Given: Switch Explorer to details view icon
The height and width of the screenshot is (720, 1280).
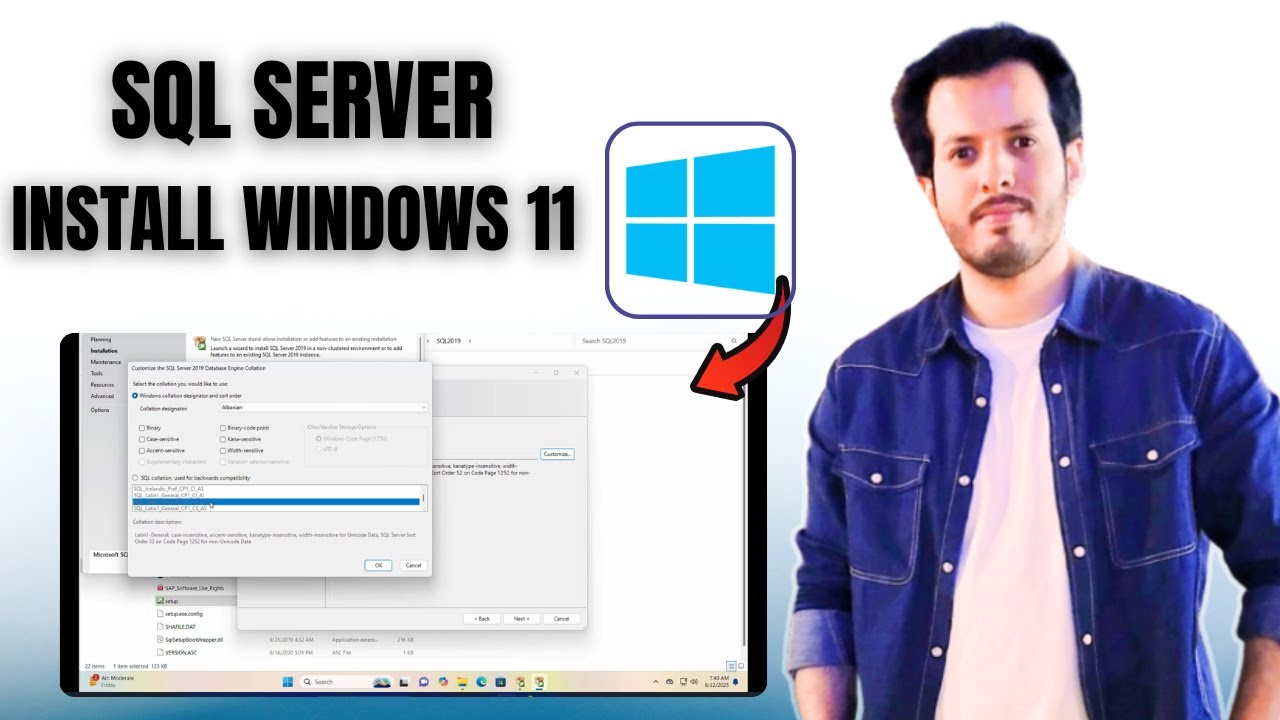Looking at the screenshot, I should click(730, 665).
